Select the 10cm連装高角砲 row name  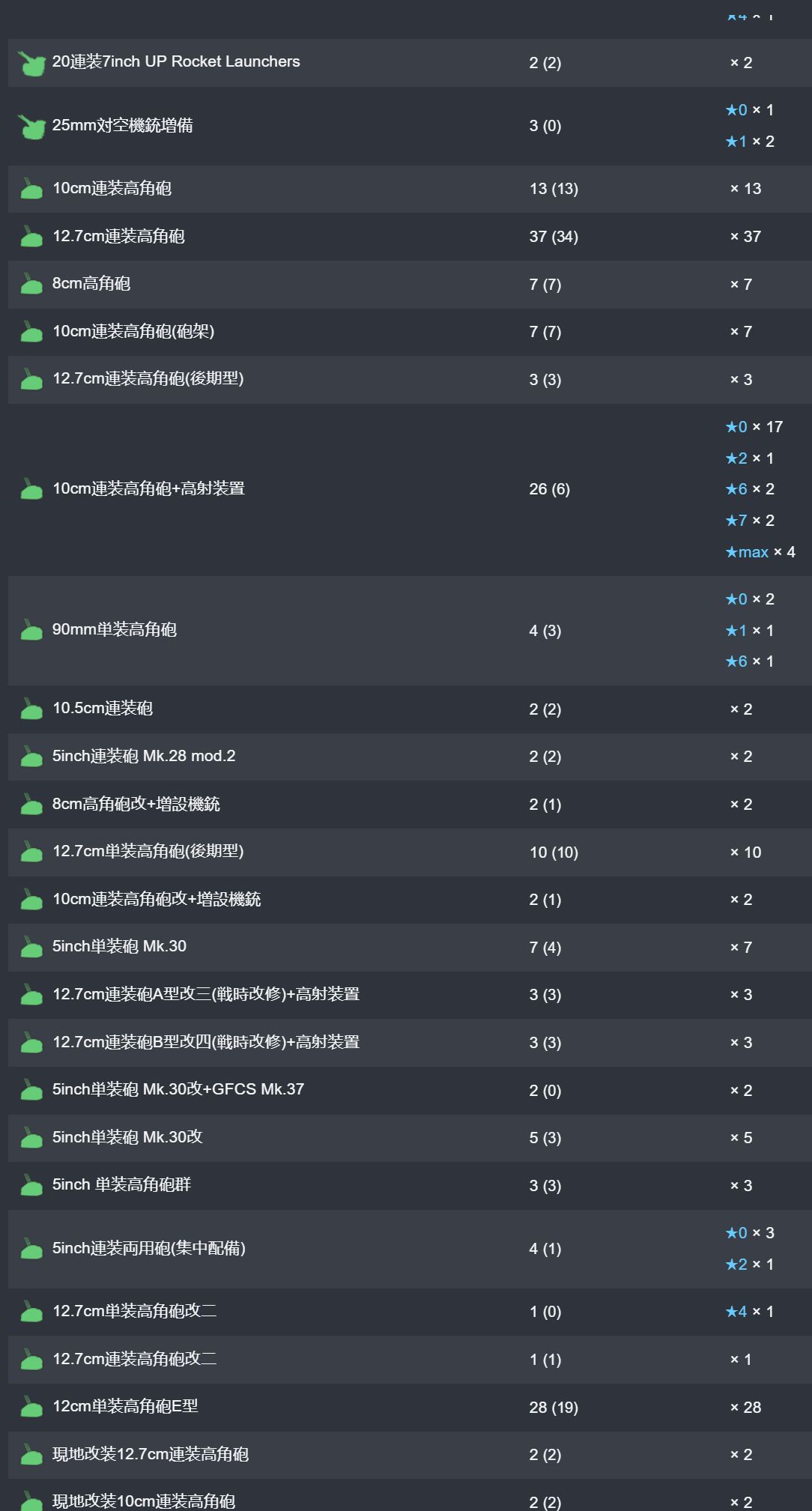(112, 188)
